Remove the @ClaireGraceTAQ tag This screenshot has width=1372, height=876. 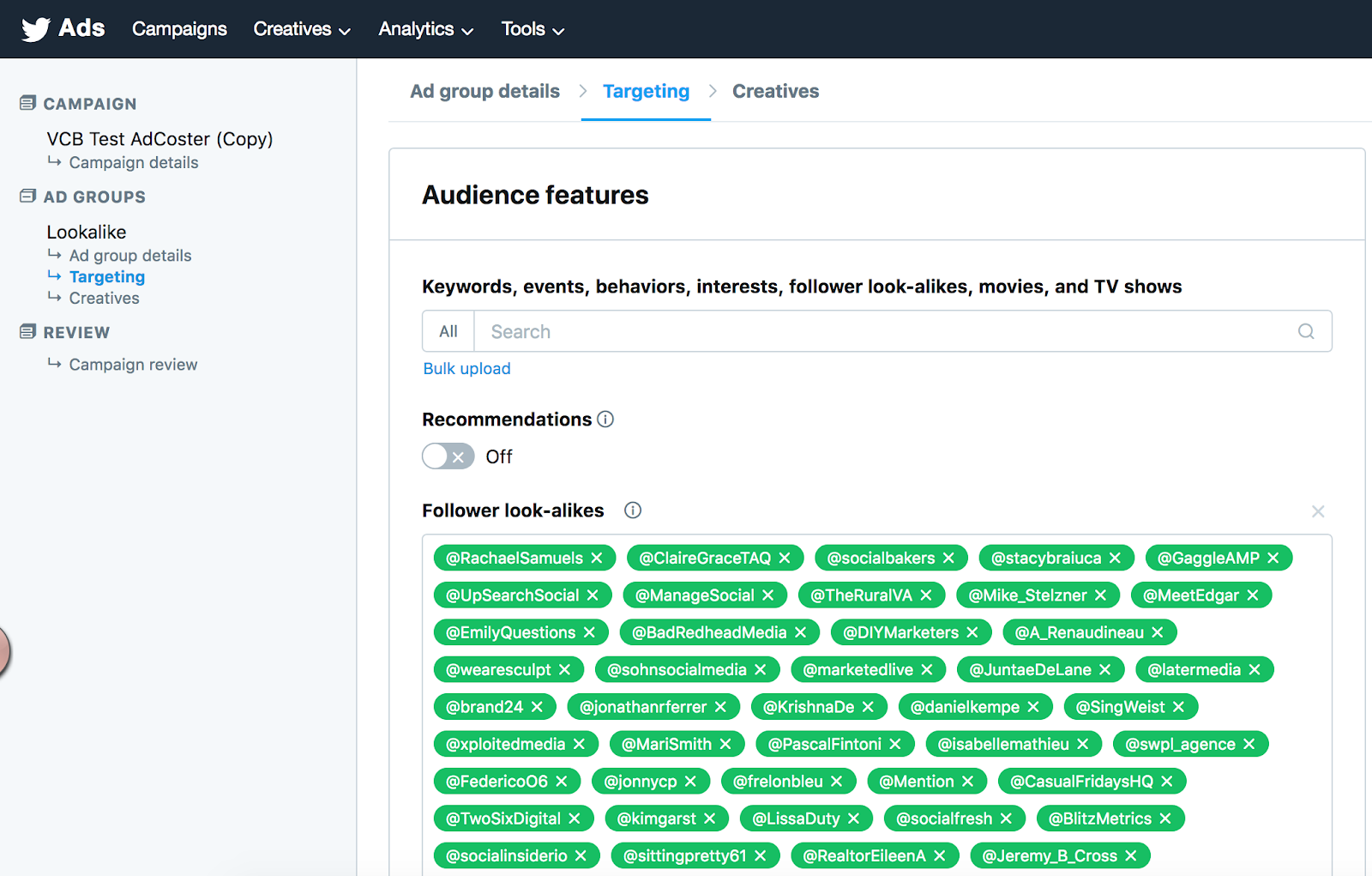click(x=785, y=558)
